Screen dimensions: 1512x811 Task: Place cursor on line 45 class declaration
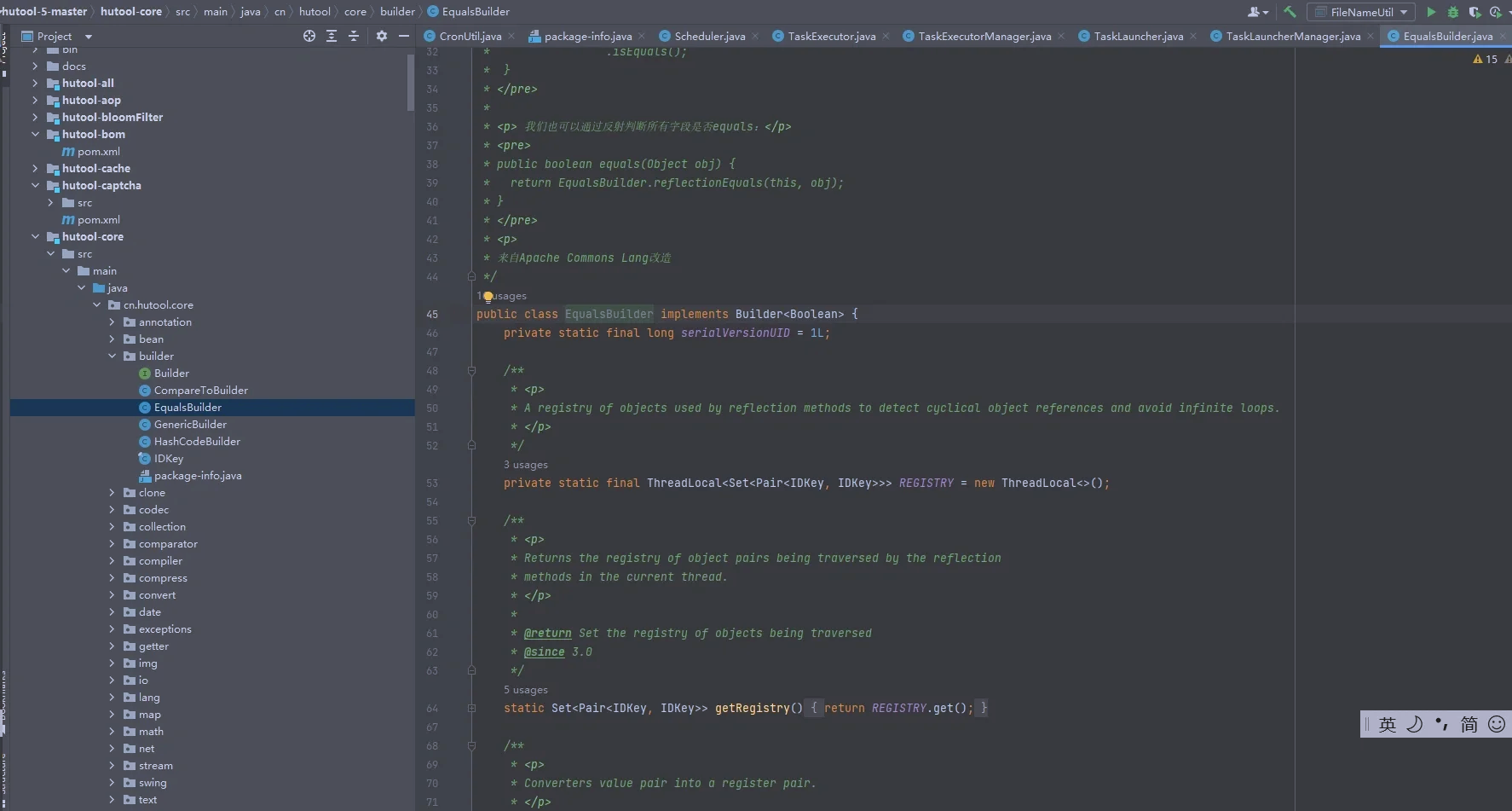667,314
